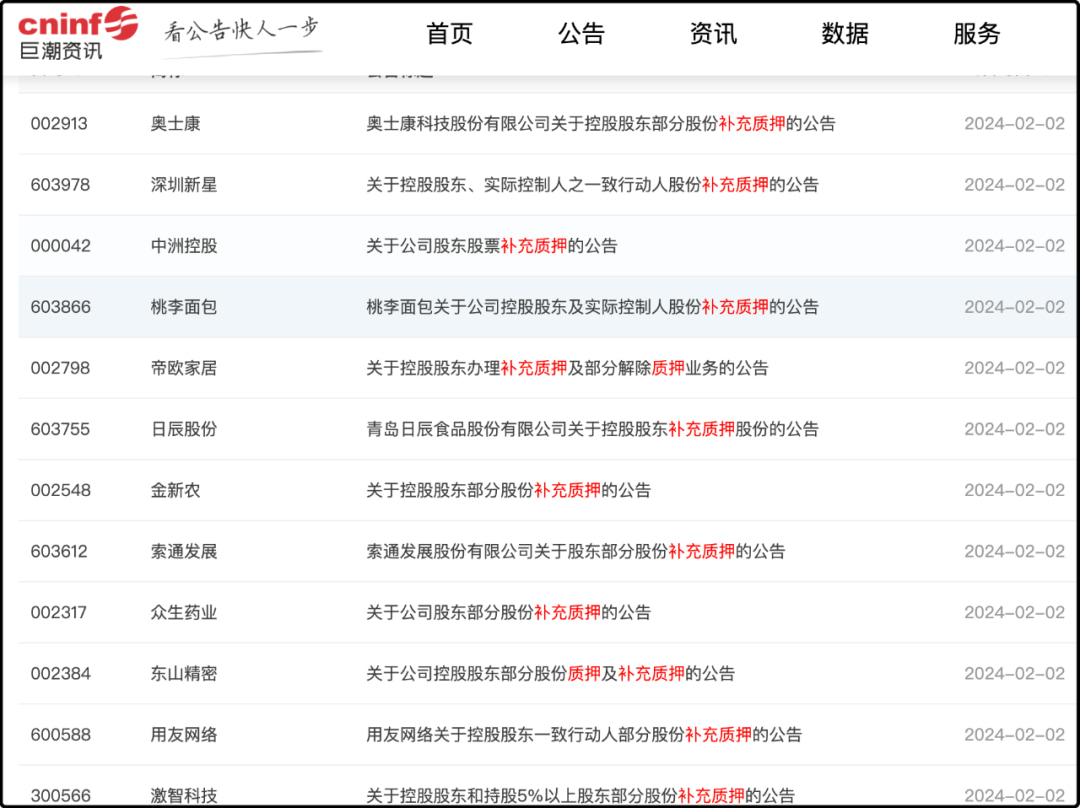Click stock code 002317

59,612
